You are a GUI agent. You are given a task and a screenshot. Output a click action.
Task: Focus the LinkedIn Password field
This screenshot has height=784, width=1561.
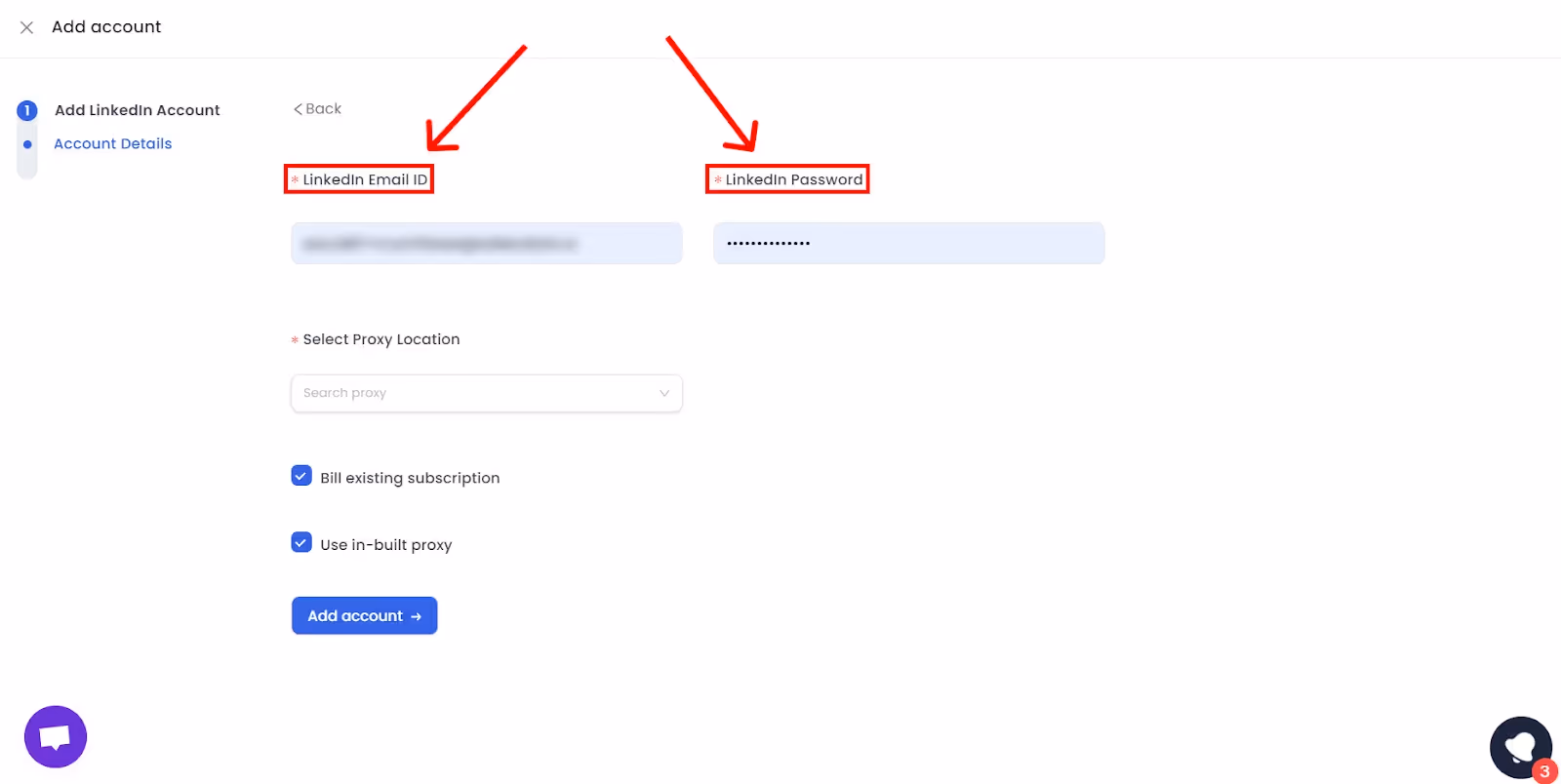(x=907, y=243)
